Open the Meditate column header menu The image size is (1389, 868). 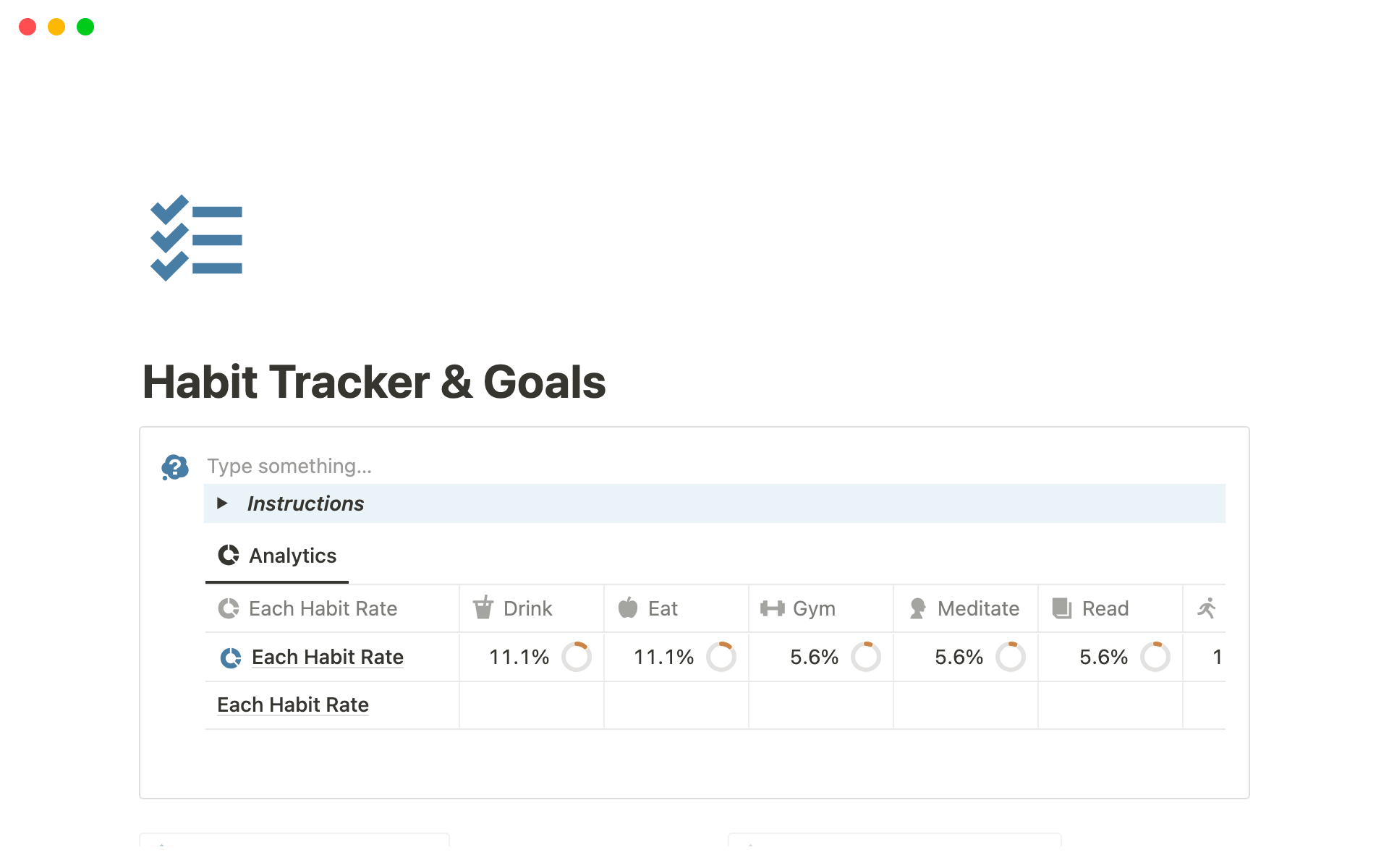[978, 608]
